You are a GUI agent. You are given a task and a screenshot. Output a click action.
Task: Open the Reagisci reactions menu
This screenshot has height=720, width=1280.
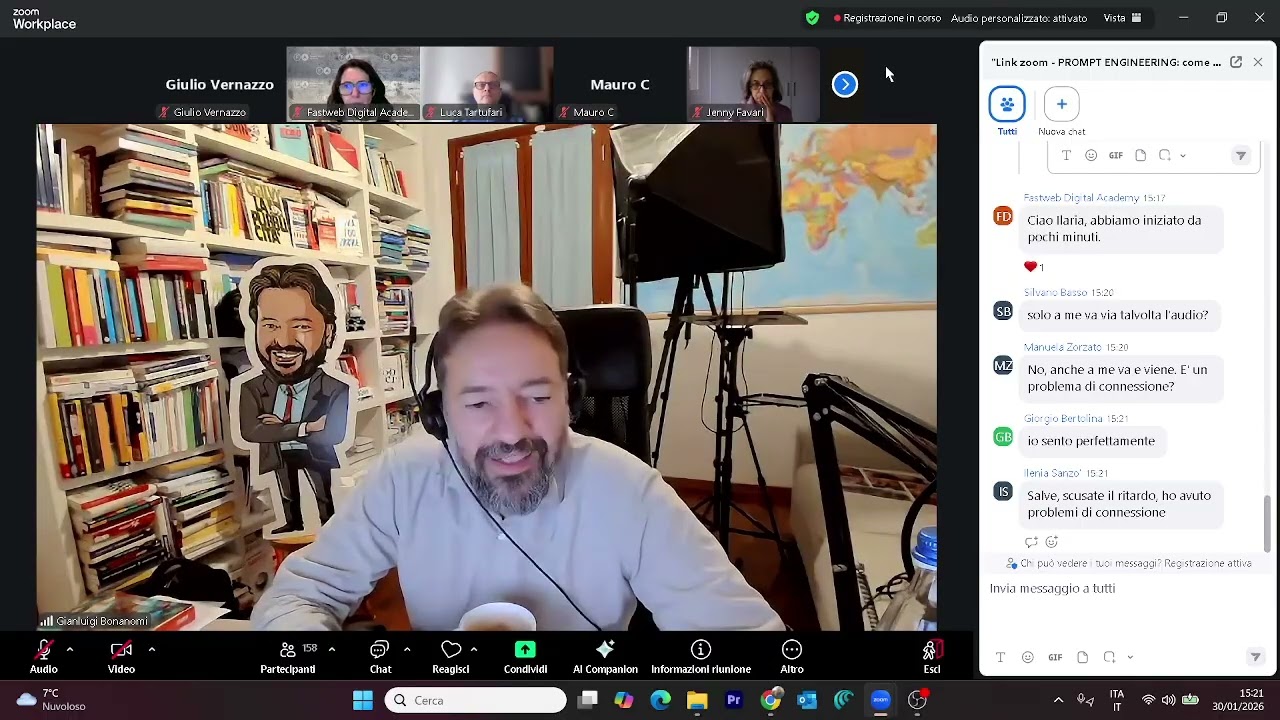click(451, 657)
